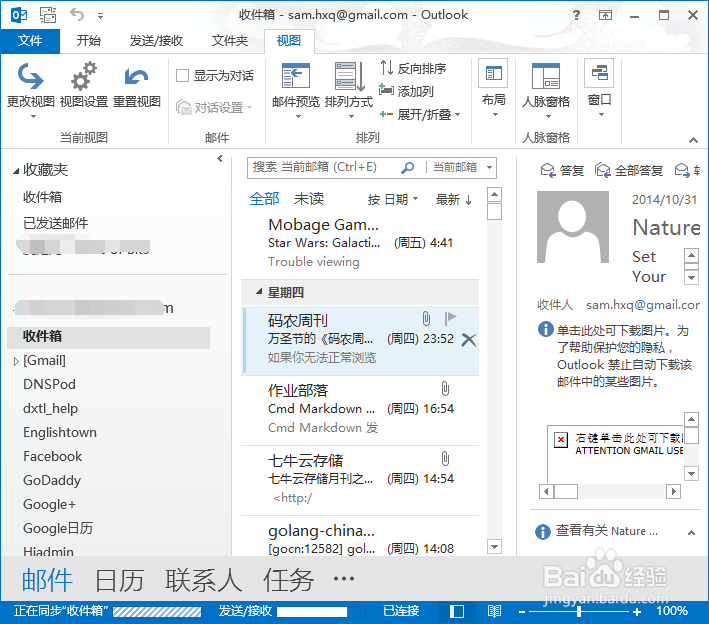Show All (全部) messages filter

264,199
